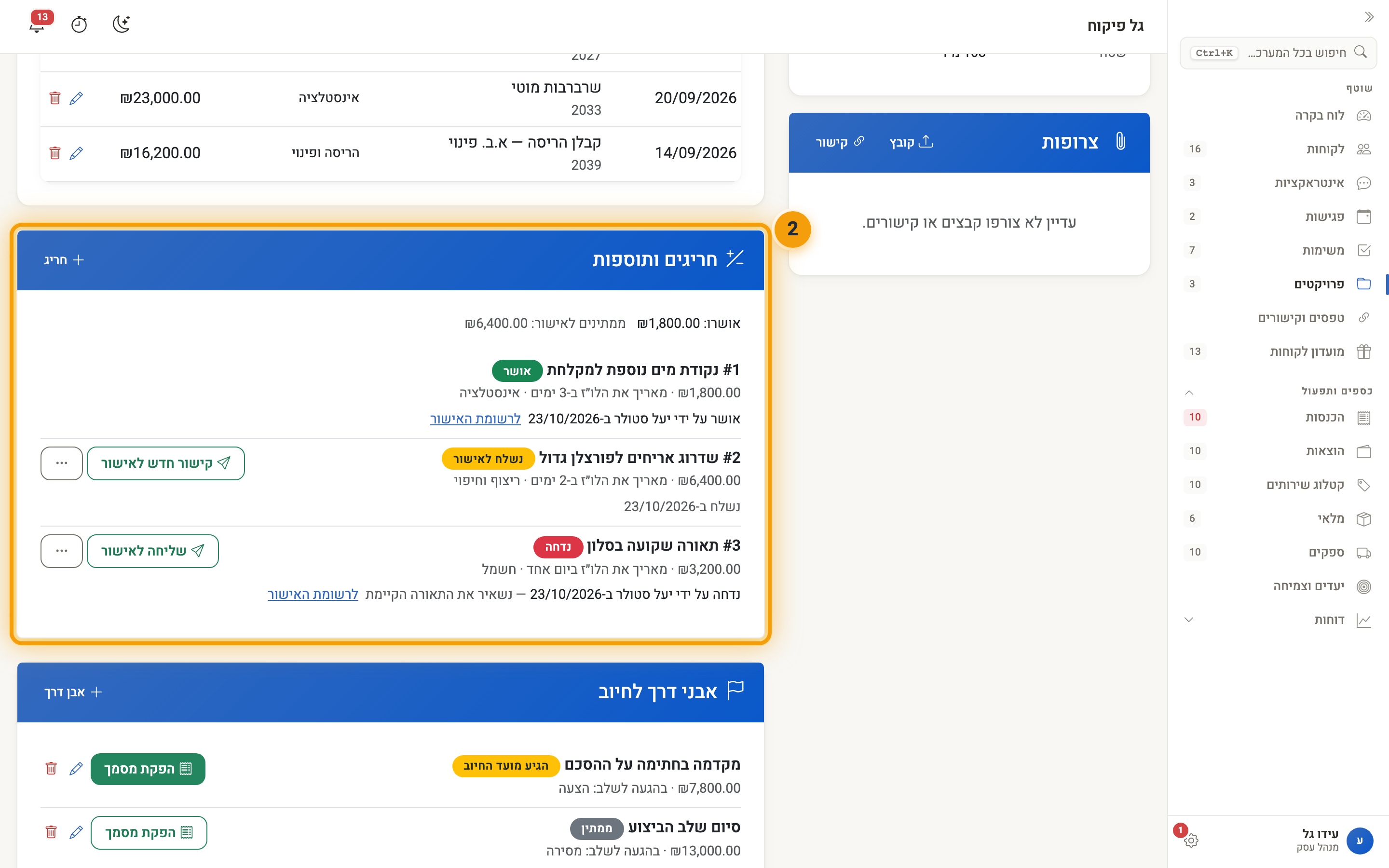Open more options menu for item #3
The height and width of the screenshot is (868, 1389).
(x=61, y=551)
